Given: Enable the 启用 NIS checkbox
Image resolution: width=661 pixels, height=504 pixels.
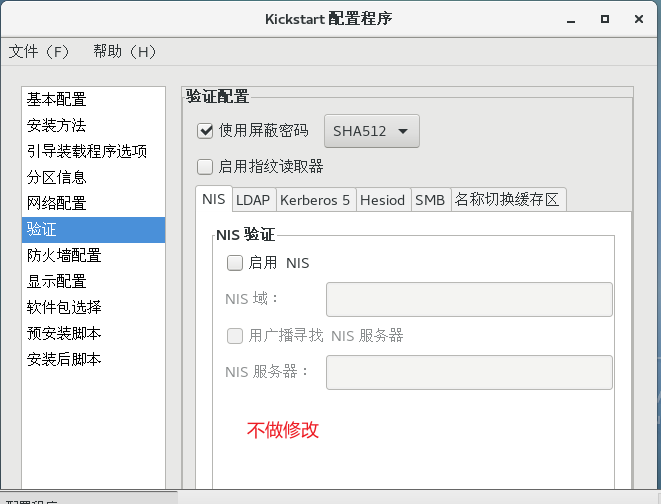Looking at the screenshot, I should pyautogui.click(x=235, y=263).
